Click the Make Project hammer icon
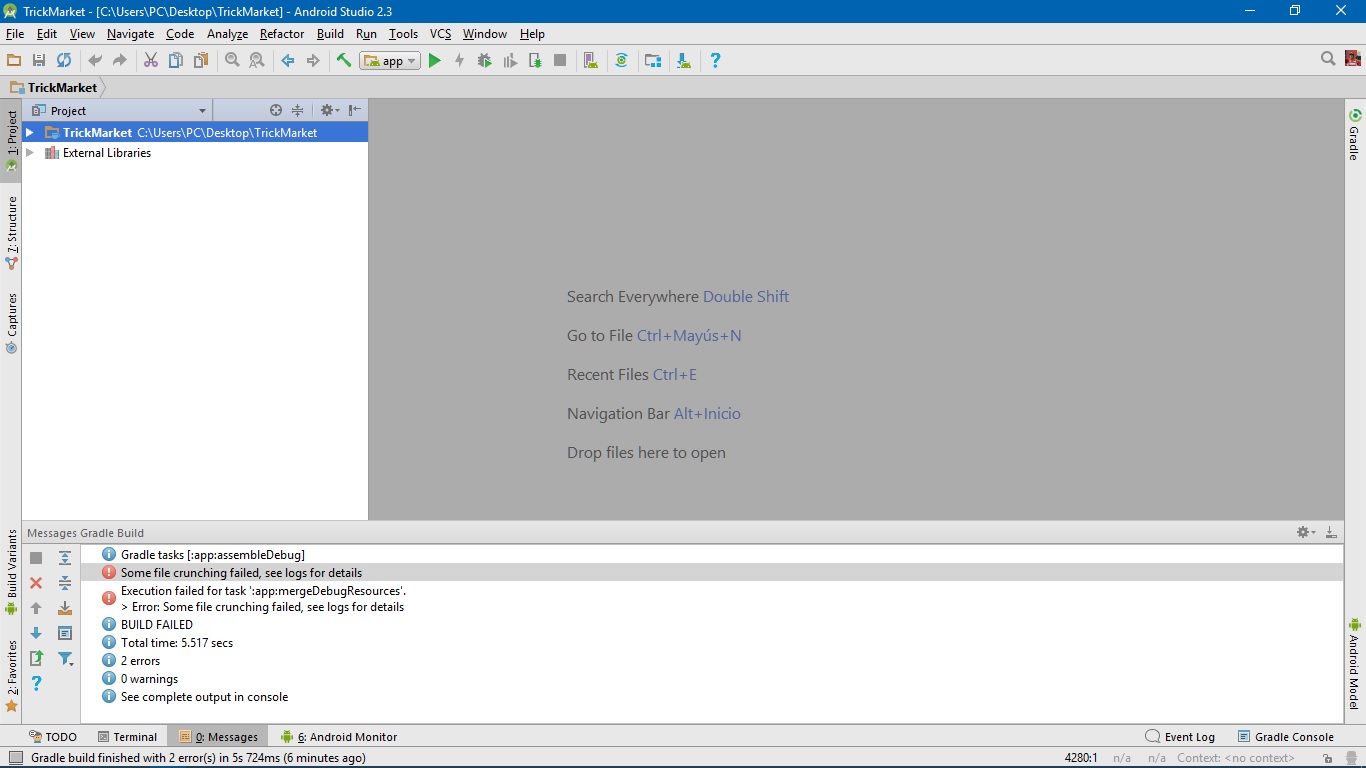This screenshot has height=768, width=1366. click(344, 61)
